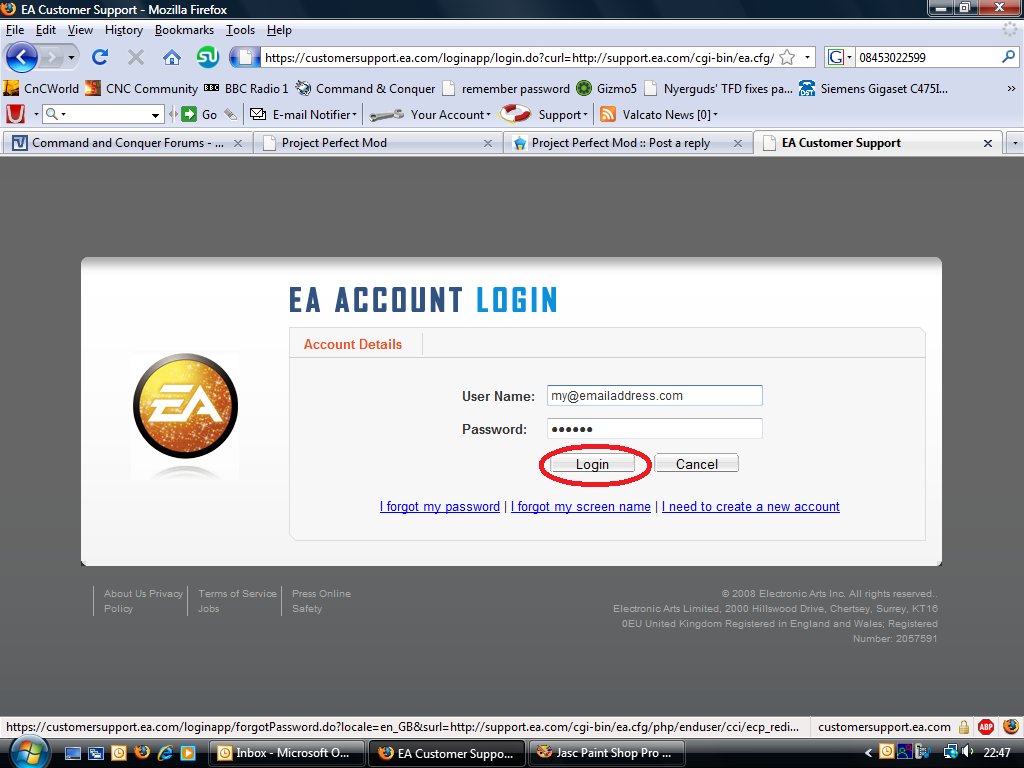Open the History menu
Viewport: 1024px width, 768px height.
point(123,30)
